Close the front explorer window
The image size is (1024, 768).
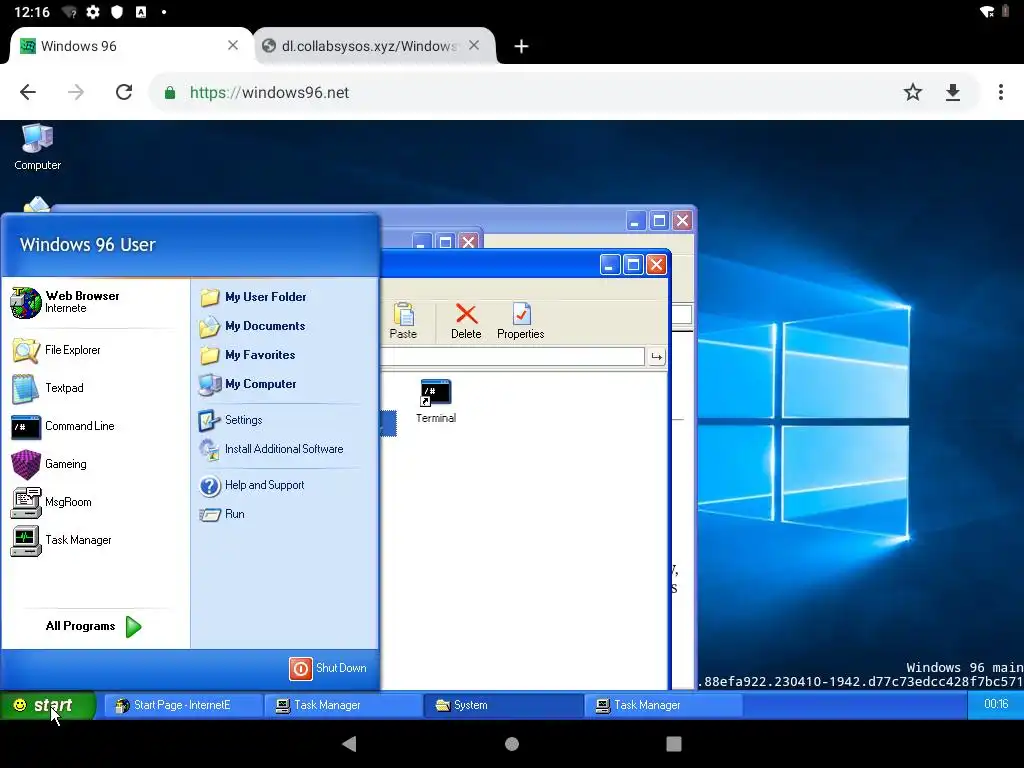click(656, 264)
